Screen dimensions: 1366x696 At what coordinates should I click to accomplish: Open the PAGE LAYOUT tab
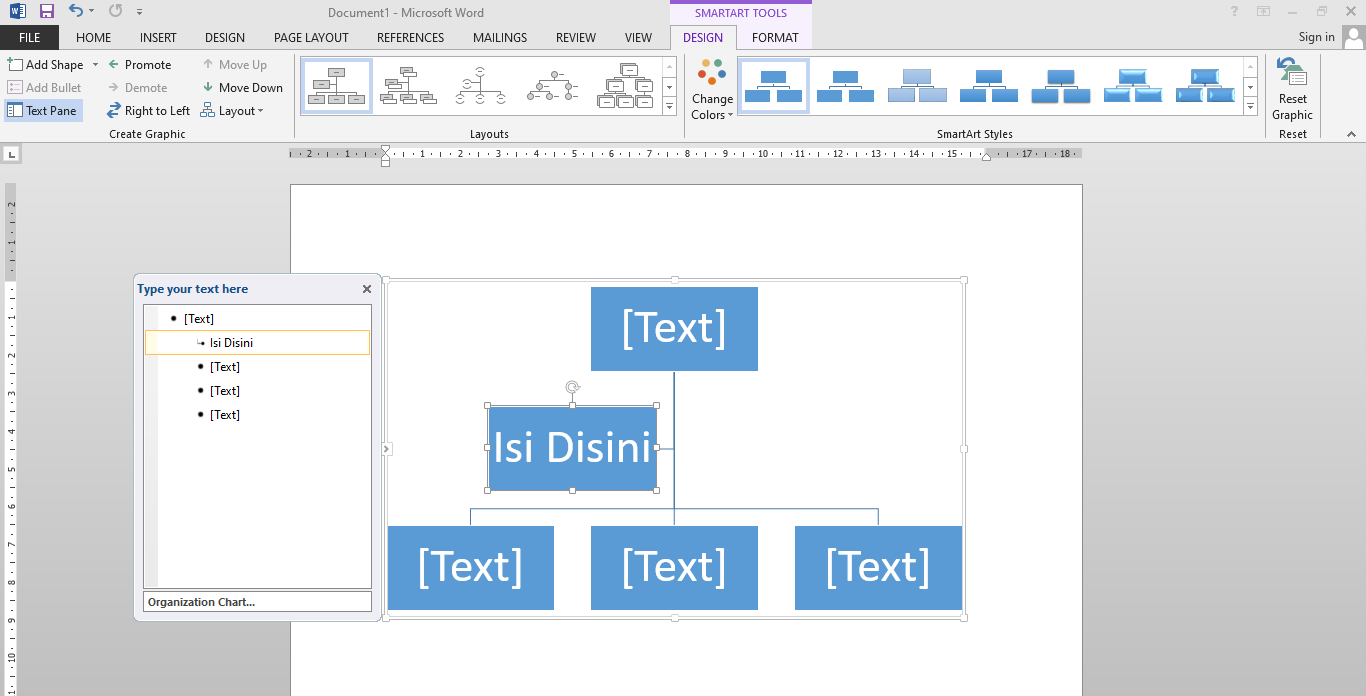coord(311,38)
